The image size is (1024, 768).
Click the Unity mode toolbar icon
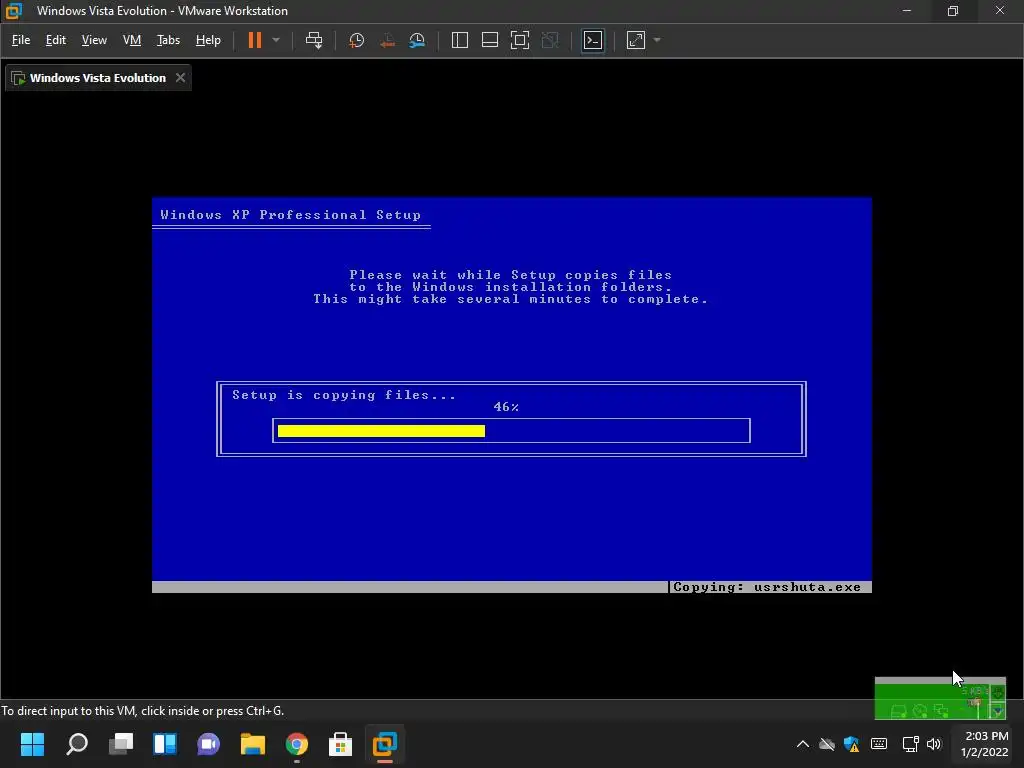coord(550,40)
